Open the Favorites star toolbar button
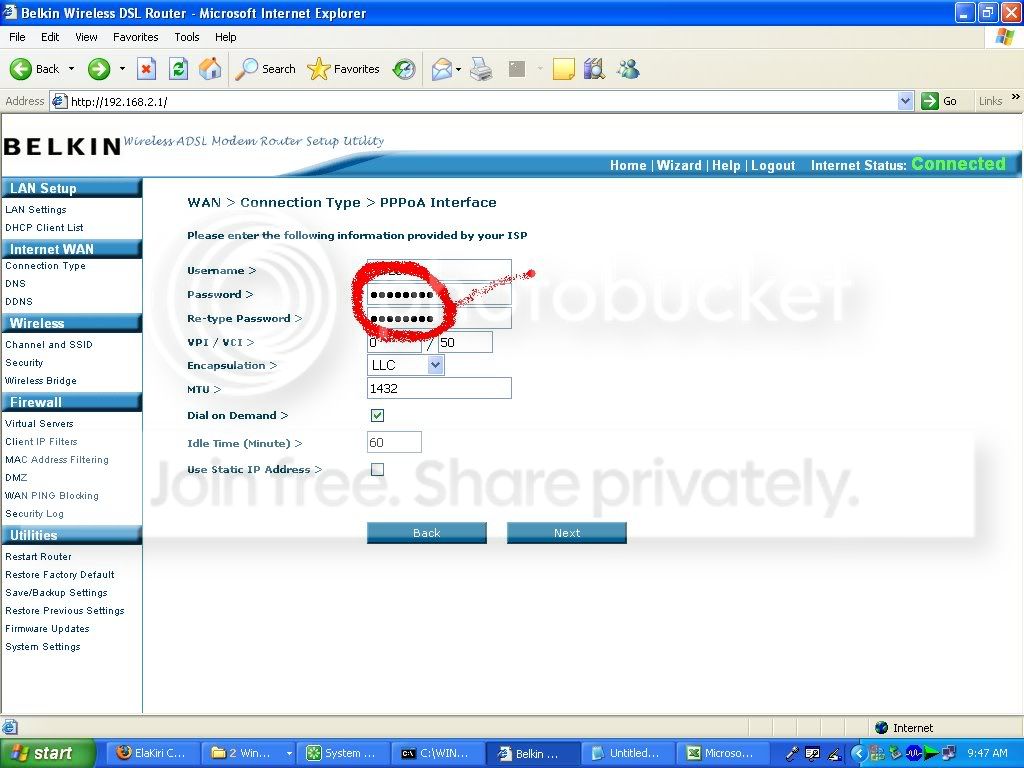Viewport: 1024px width, 768px height. (344, 69)
